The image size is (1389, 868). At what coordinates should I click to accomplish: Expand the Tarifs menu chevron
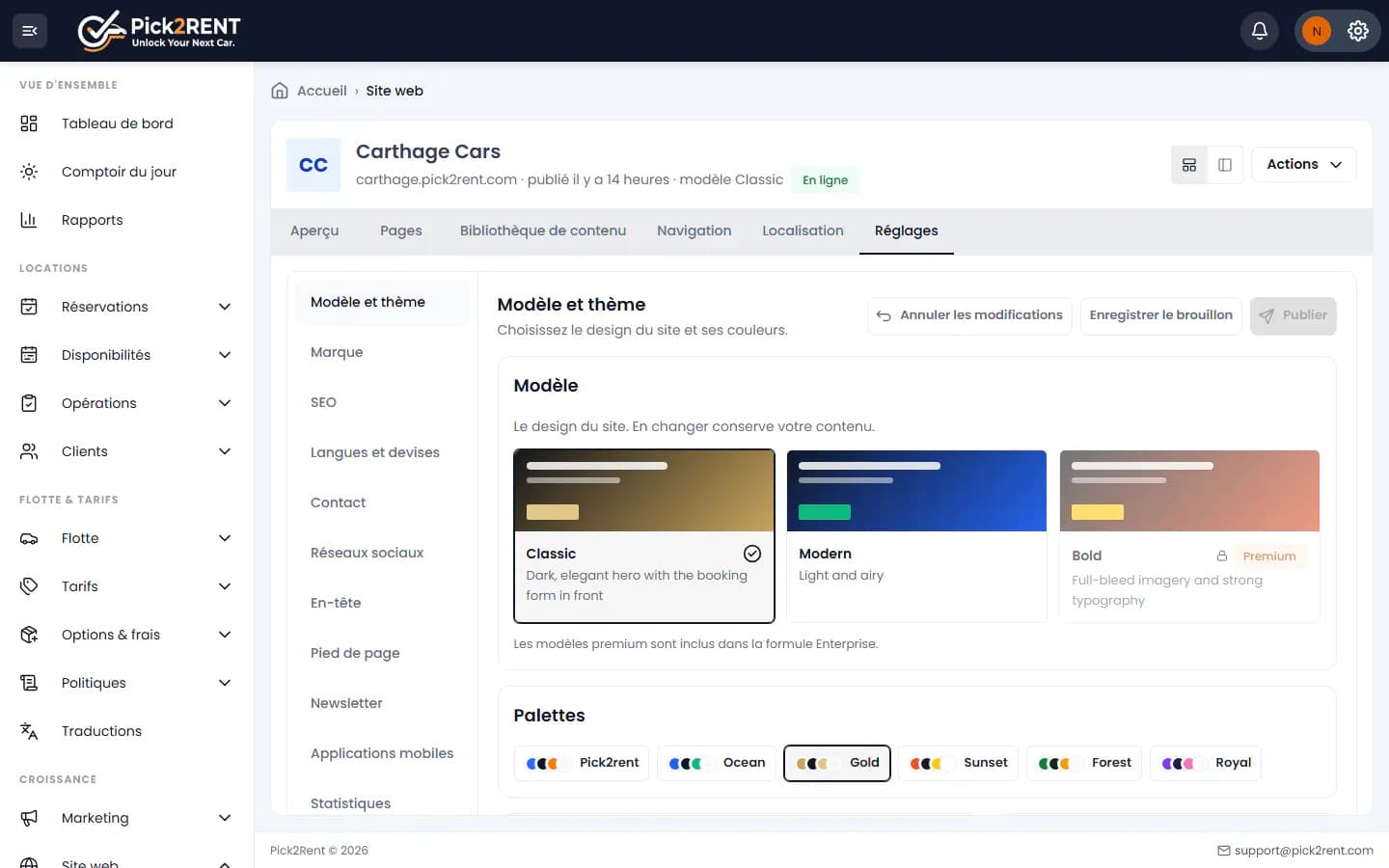pos(225,586)
